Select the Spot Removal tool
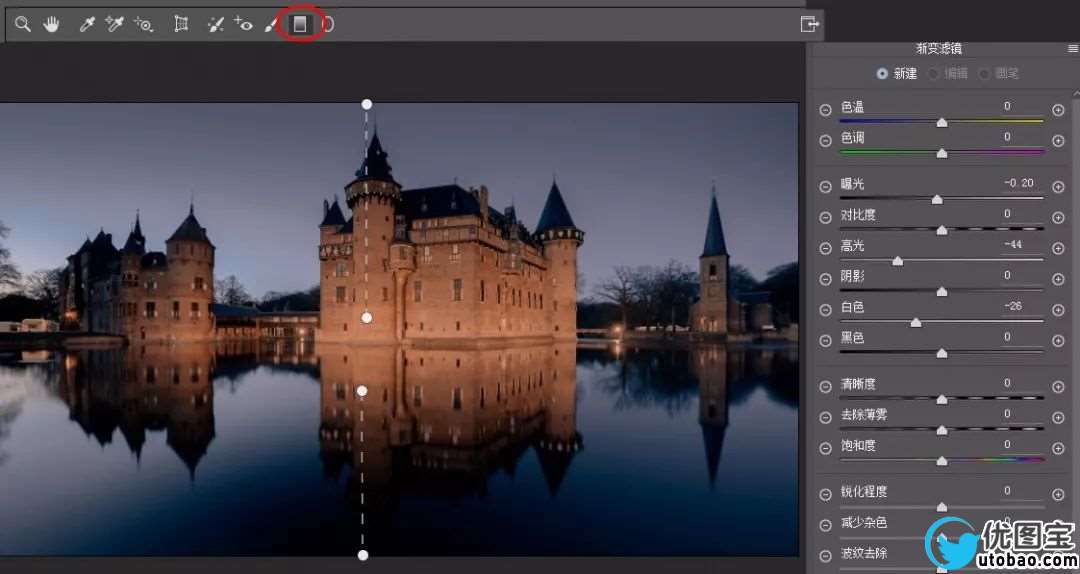Viewport: 1080px width, 574px height. click(x=216, y=25)
